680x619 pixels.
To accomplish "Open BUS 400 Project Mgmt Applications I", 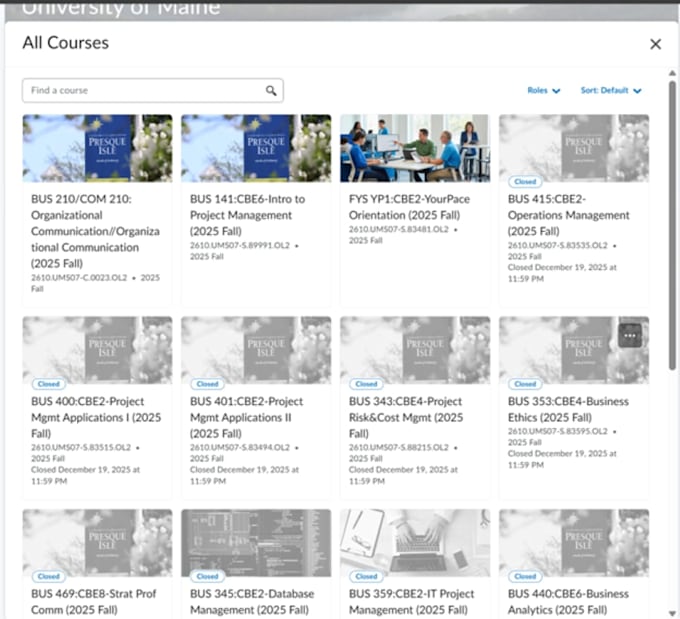I will pos(96,417).
